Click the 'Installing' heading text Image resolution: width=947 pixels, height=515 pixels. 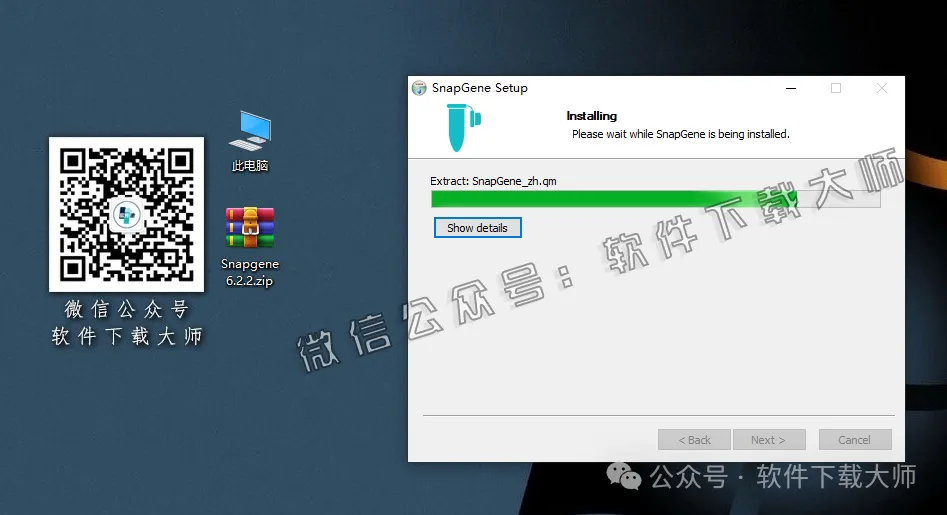point(591,116)
